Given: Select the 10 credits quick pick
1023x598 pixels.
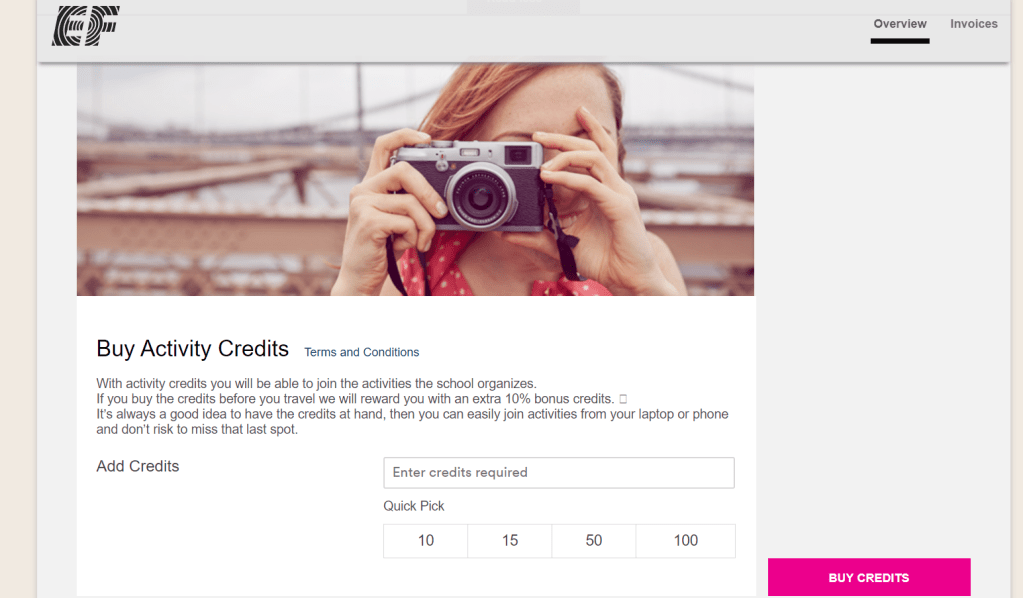Looking at the screenshot, I should (x=426, y=540).
